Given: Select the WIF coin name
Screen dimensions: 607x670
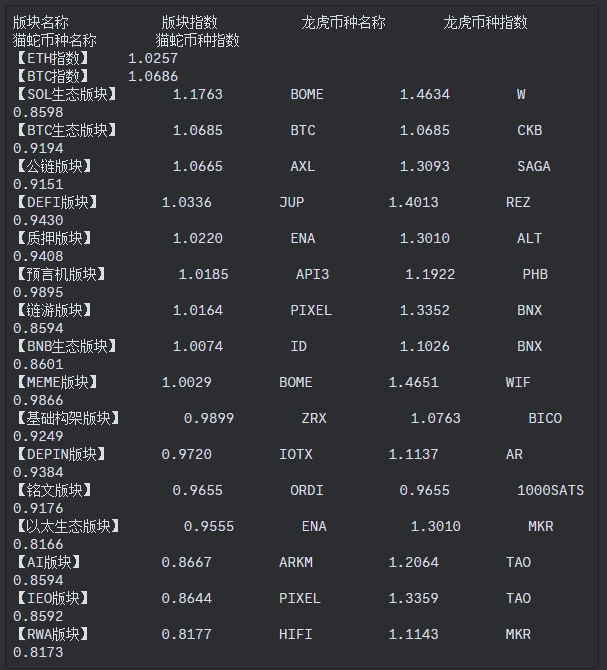Looking at the screenshot, I should coord(518,382).
